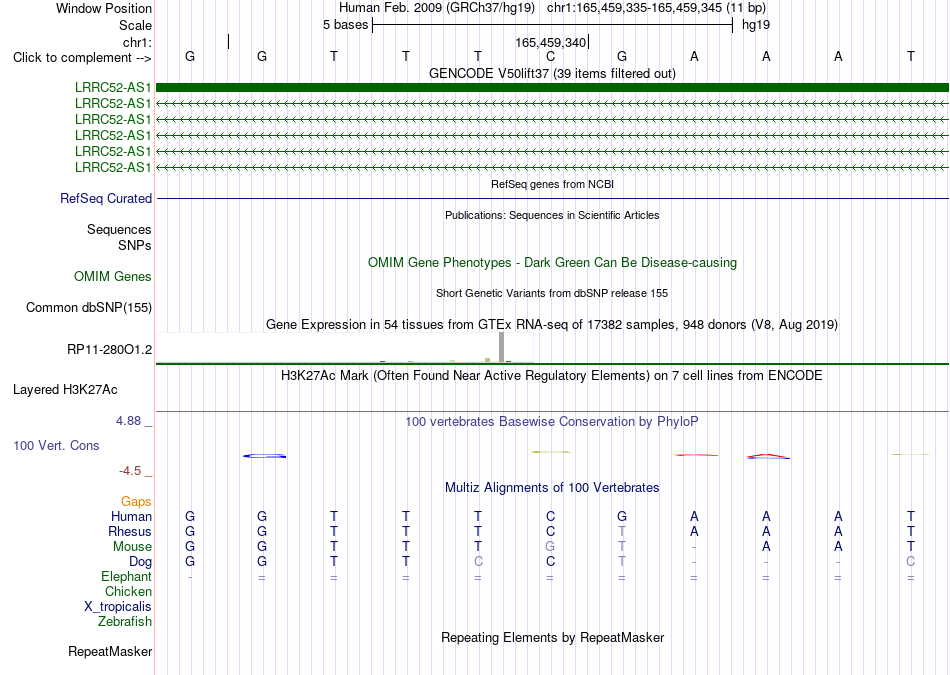The width and height of the screenshot is (950, 675).
Task: Click the Rhesus alignment row label
Action: click(x=130, y=531)
